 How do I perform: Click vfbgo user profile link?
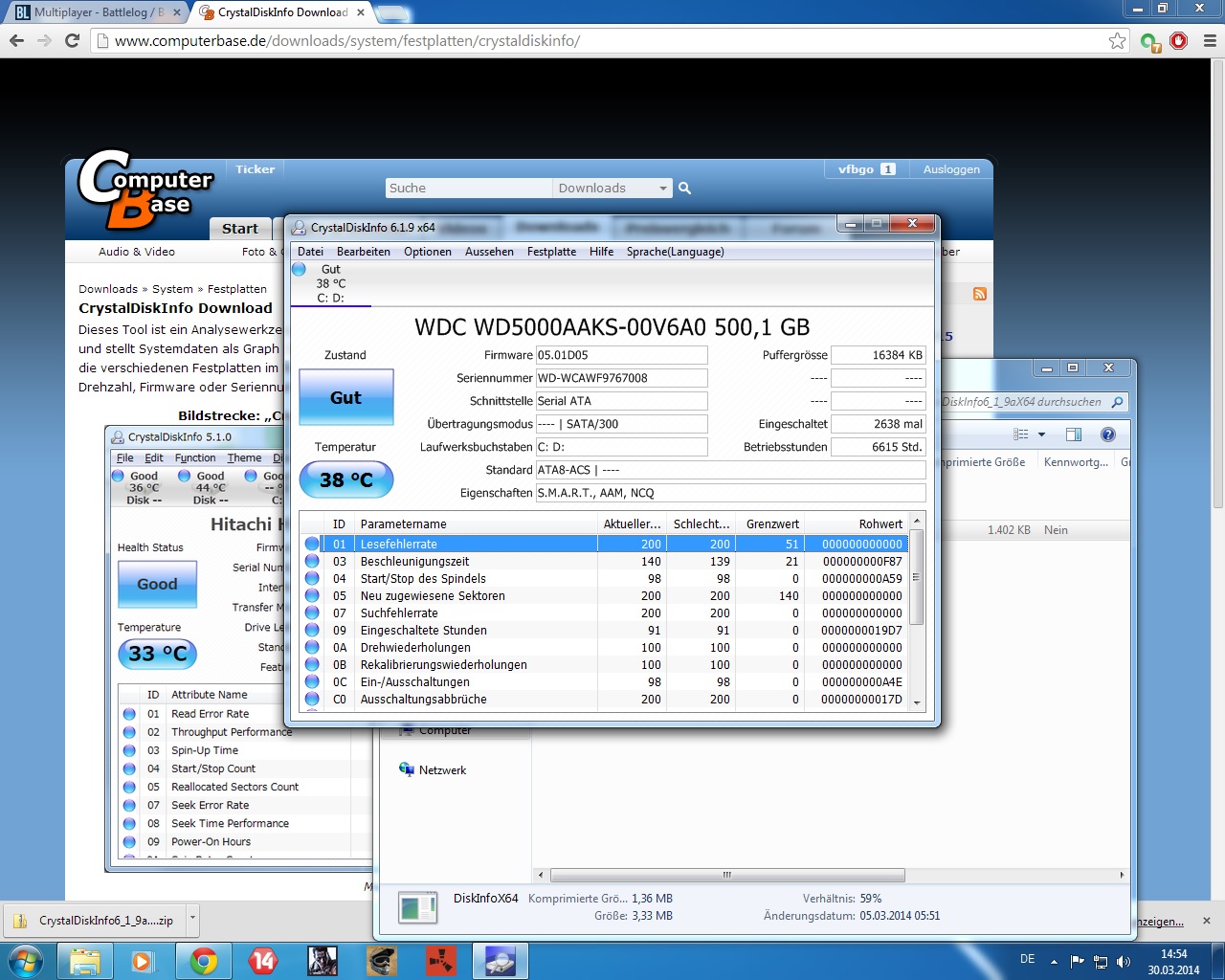point(856,169)
